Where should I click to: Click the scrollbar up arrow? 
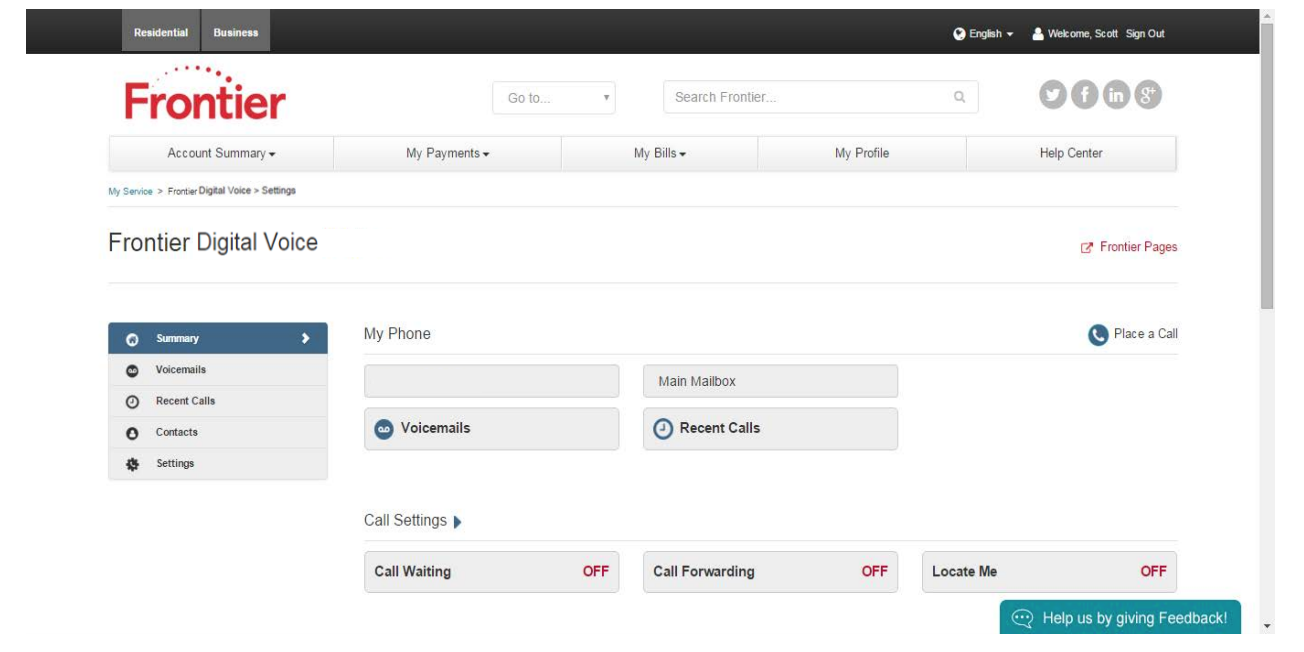[1267, 16]
